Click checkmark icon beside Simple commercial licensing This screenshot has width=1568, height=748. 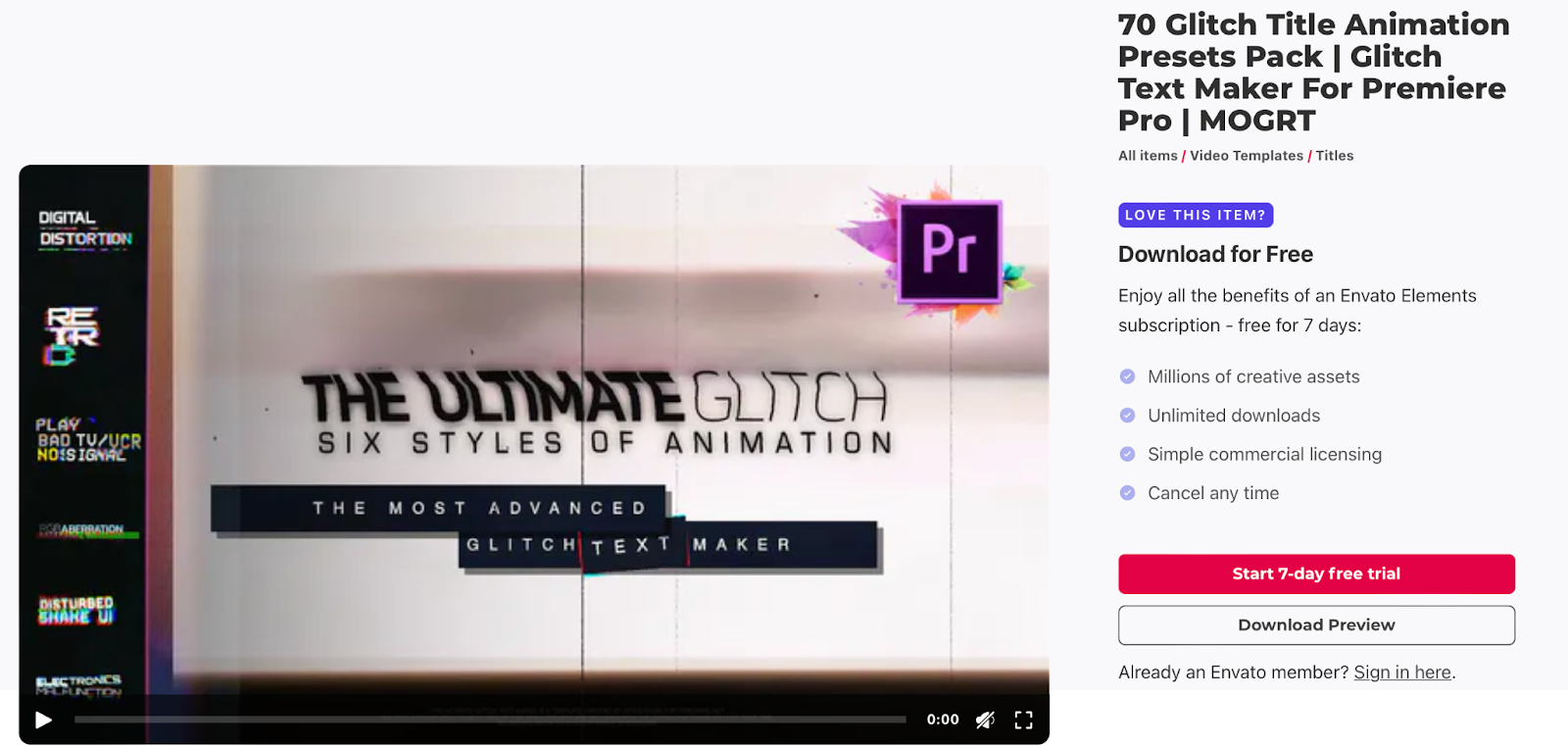click(x=1127, y=454)
